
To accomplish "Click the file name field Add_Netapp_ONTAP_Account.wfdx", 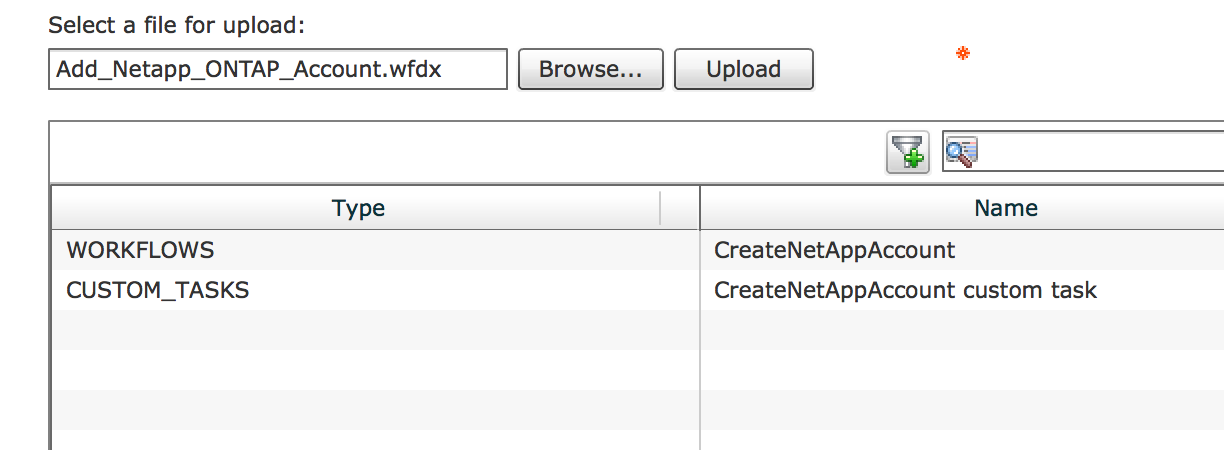I will click(278, 70).
